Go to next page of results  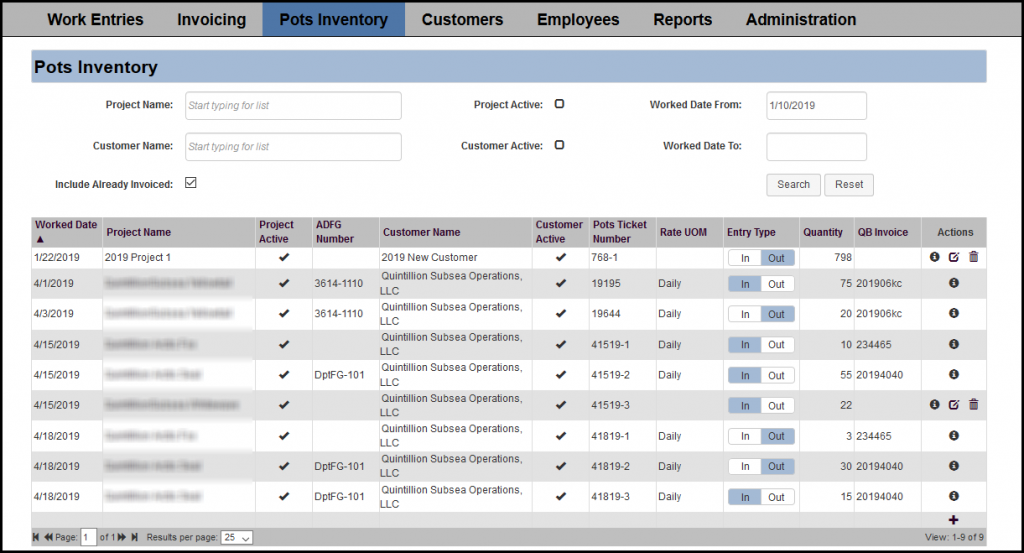click(x=121, y=537)
